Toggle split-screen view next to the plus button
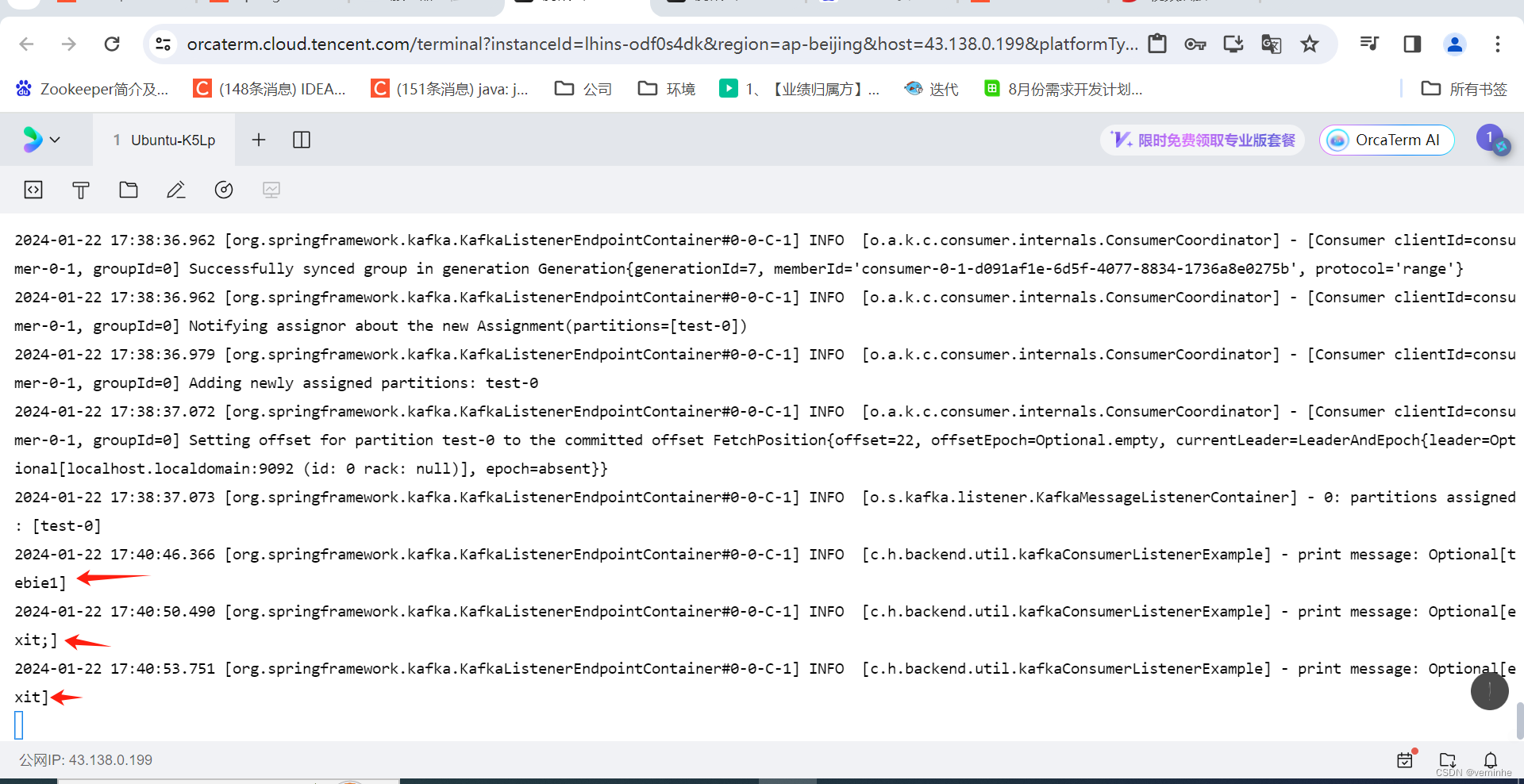 [x=301, y=139]
